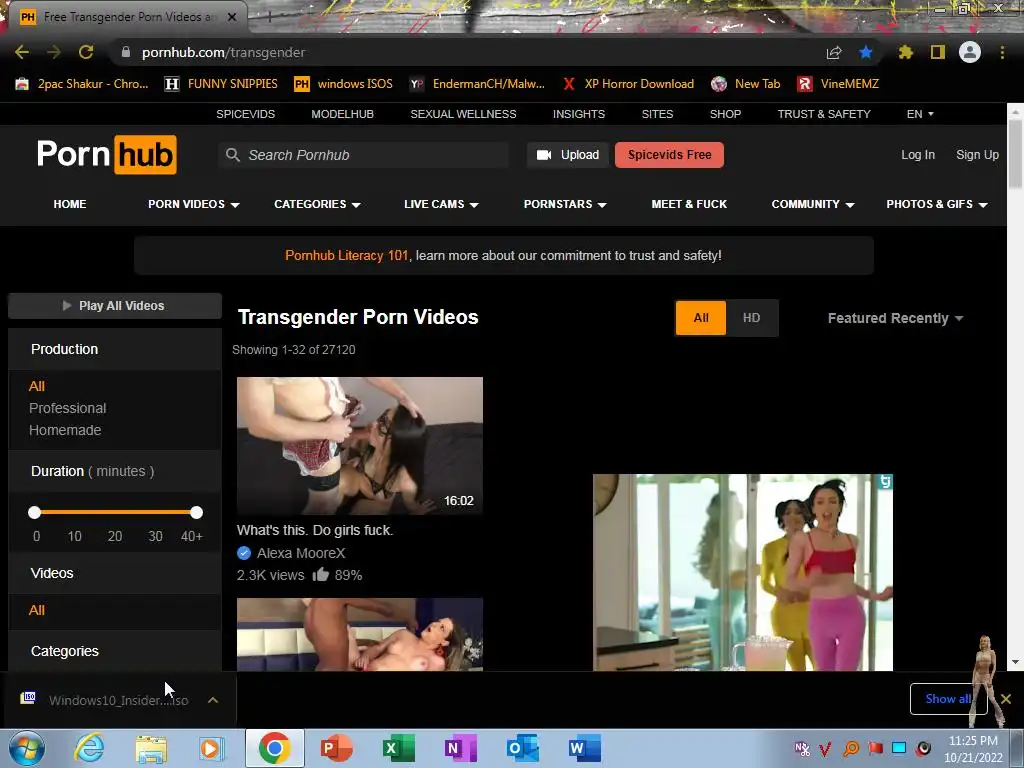Open the Windows Start button
Image resolution: width=1024 pixels, height=768 pixels.
coord(26,748)
